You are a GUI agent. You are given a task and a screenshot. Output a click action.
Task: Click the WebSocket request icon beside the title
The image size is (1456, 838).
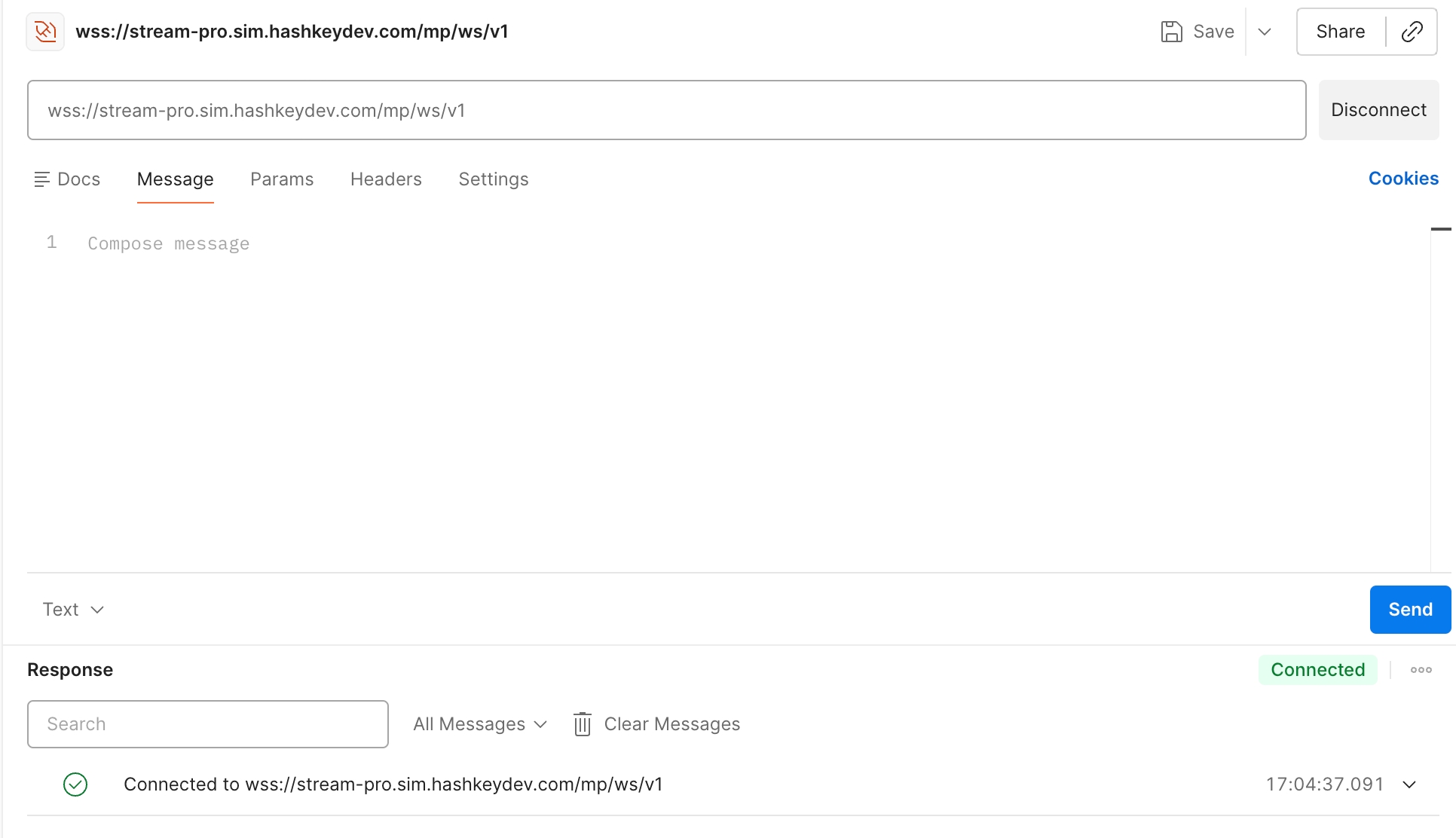click(x=45, y=32)
